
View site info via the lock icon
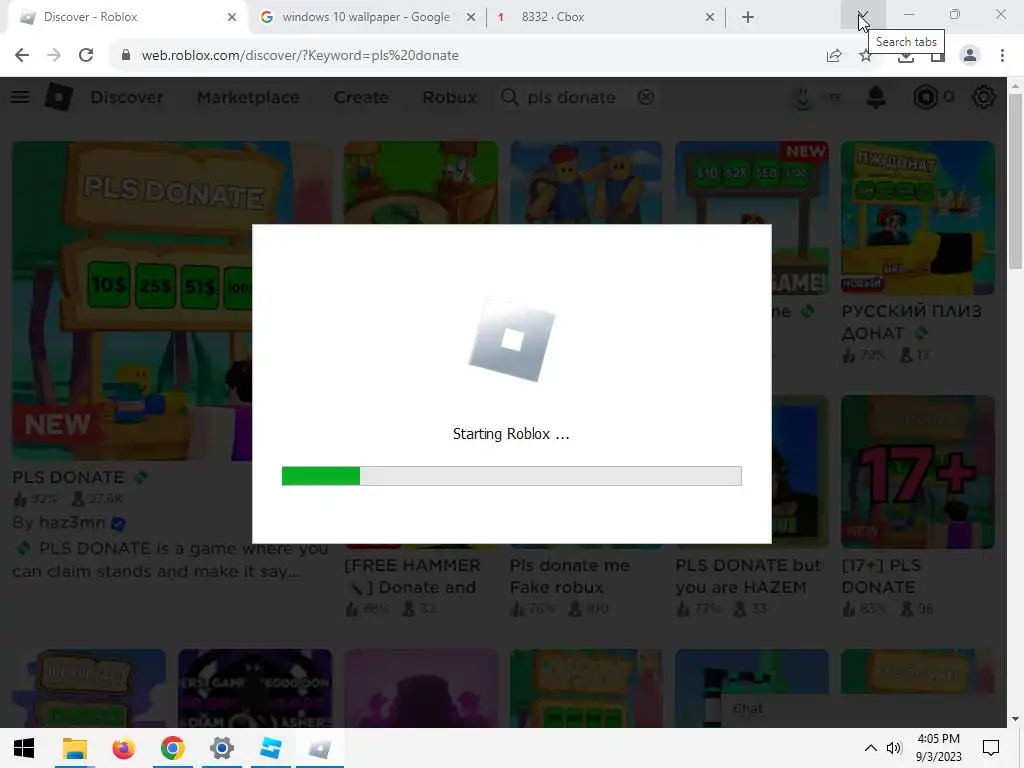[125, 55]
